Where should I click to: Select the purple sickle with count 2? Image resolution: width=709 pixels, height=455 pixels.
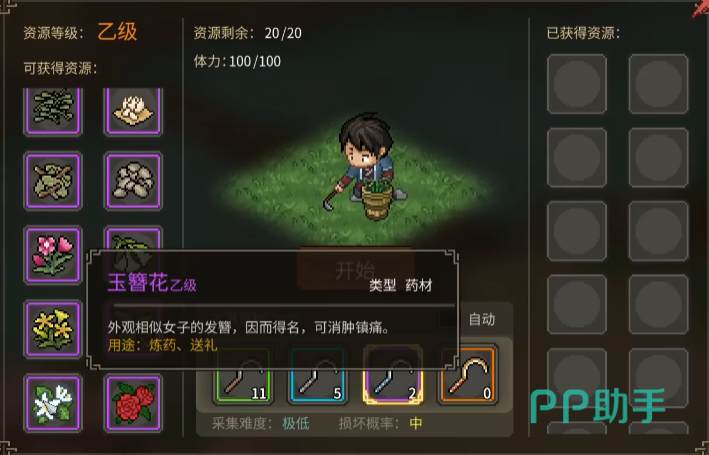point(393,375)
